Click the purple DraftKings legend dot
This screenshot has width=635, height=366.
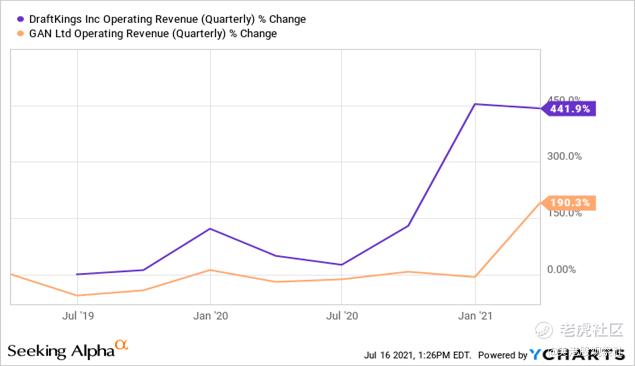(20, 19)
